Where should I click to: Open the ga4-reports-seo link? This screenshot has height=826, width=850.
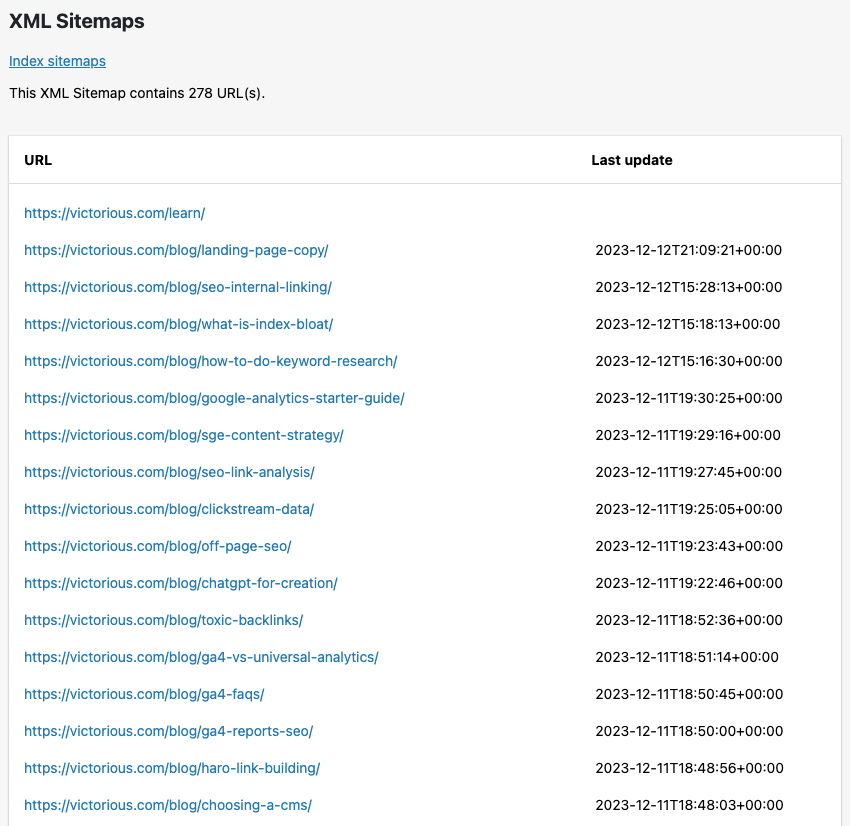click(168, 731)
